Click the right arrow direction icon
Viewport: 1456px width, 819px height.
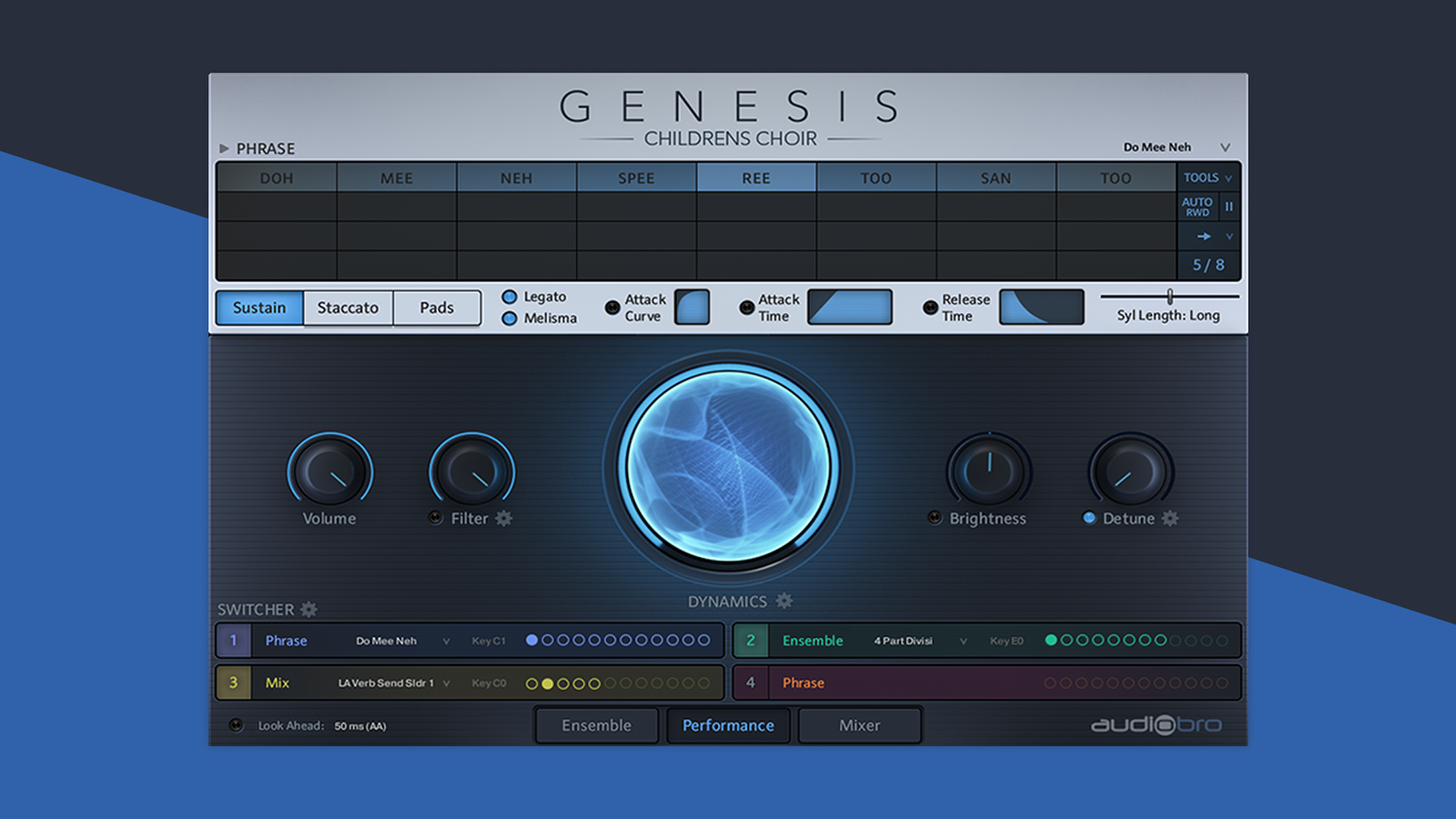point(1203,236)
